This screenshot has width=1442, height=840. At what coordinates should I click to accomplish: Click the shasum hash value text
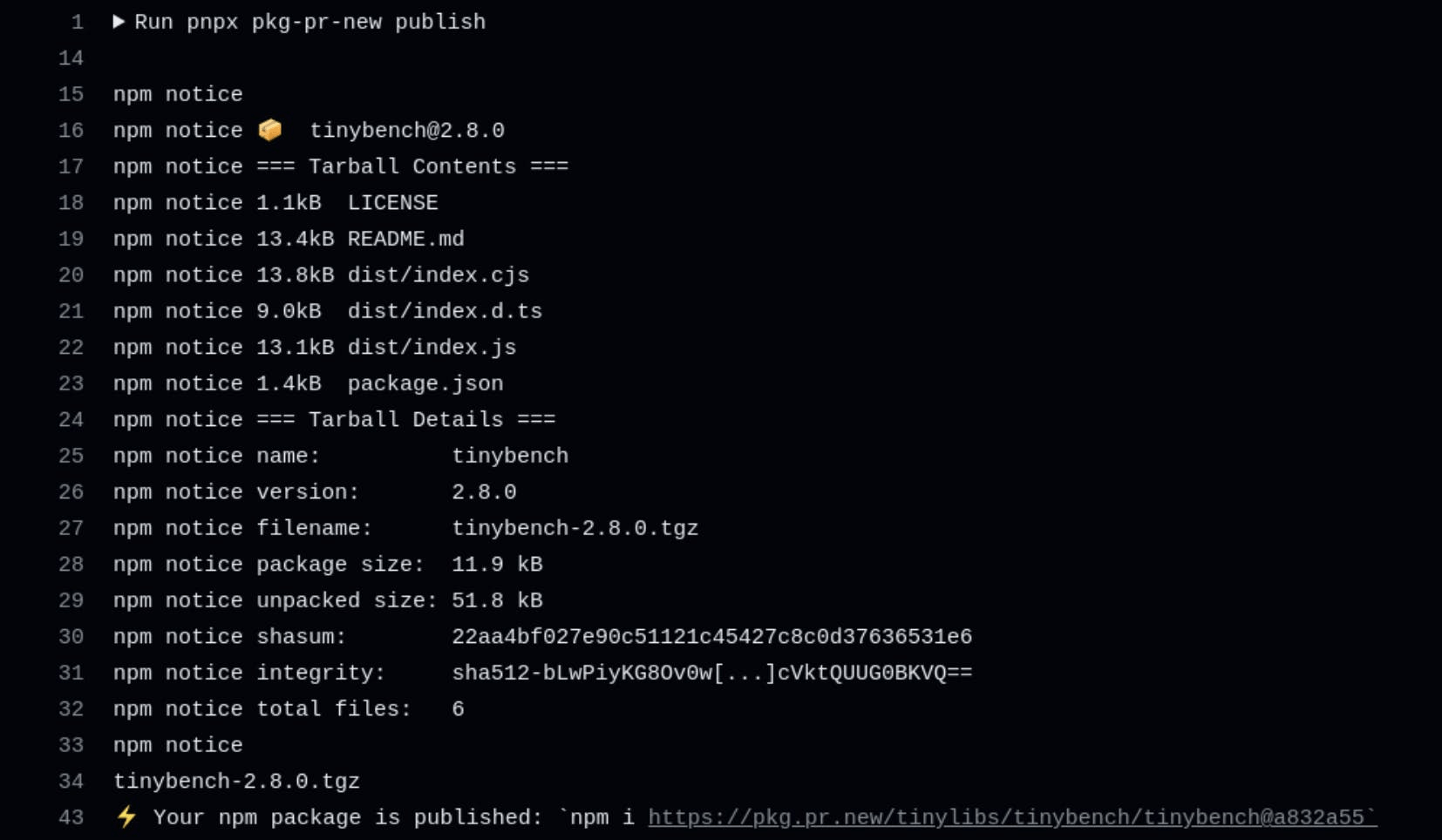(x=711, y=637)
